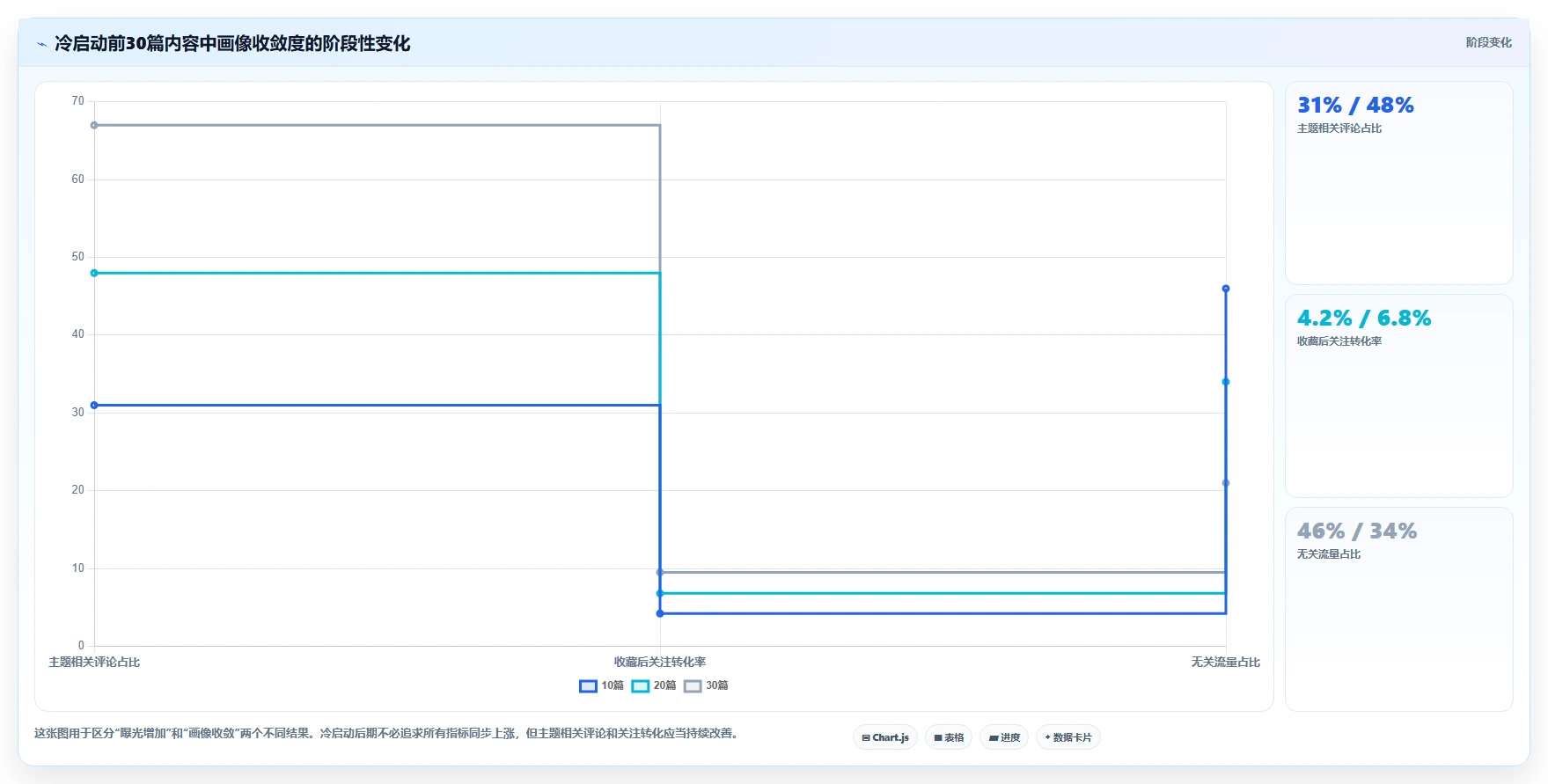The image size is (1548, 784).
Task: Click the 收藏后关注转化率 x-axis label
Action: click(x=660, y=662)
